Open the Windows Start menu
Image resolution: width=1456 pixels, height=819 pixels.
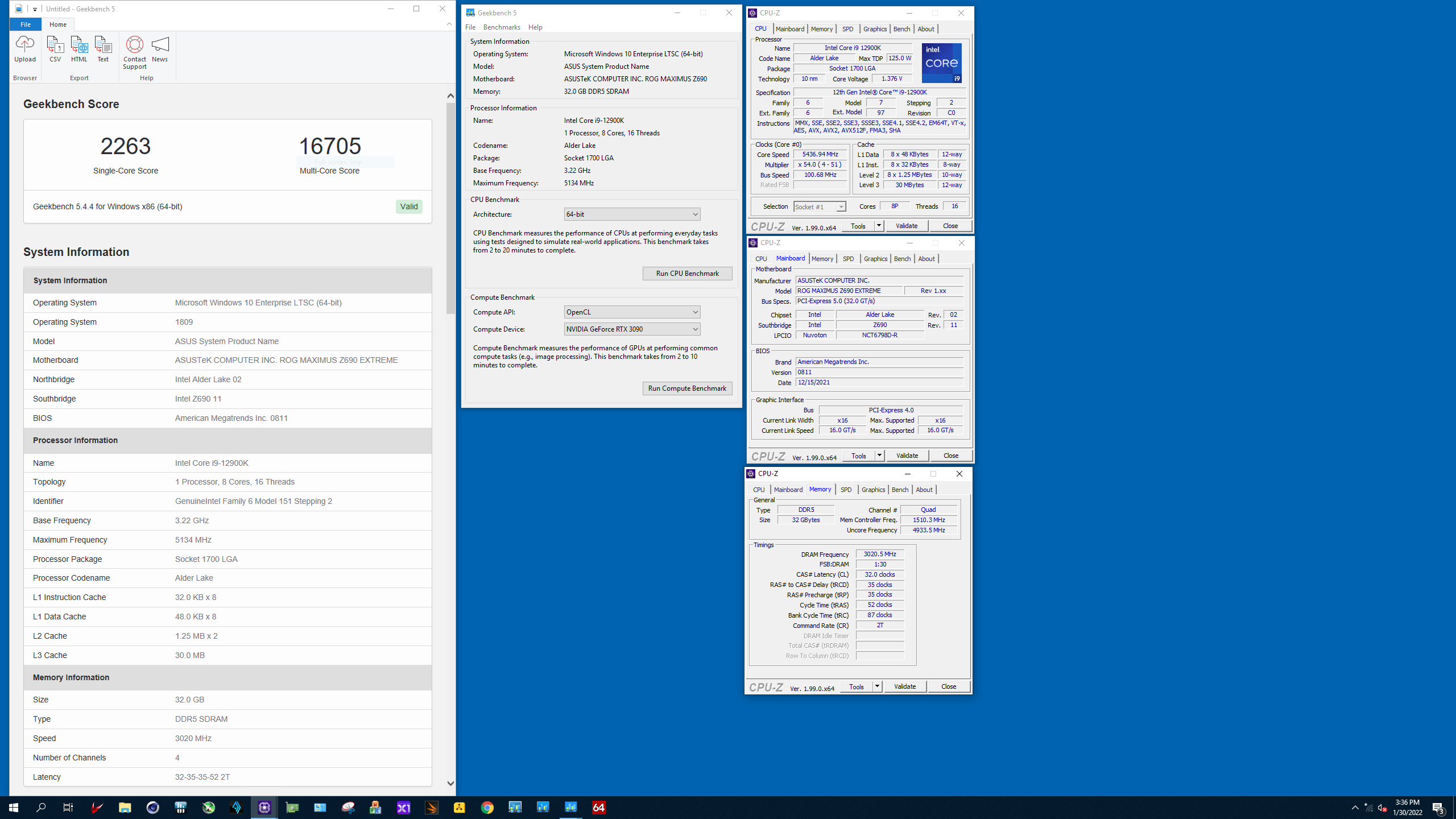(14, 807)
